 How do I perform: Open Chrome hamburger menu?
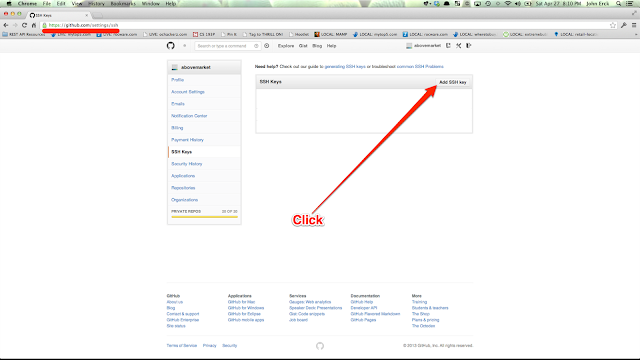coord(634,25)
